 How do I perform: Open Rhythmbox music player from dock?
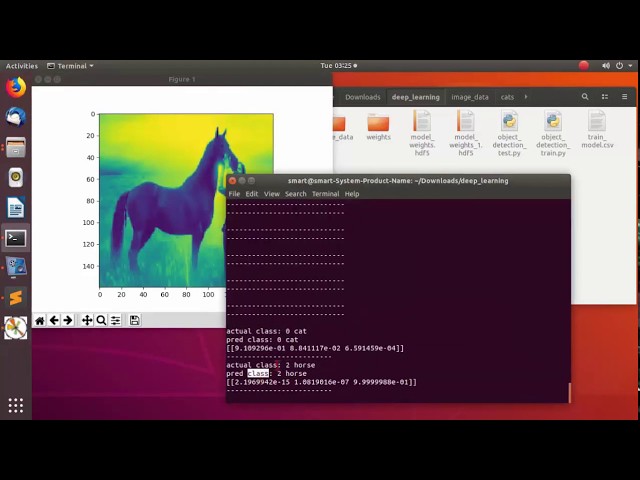[x=16, y=177]
